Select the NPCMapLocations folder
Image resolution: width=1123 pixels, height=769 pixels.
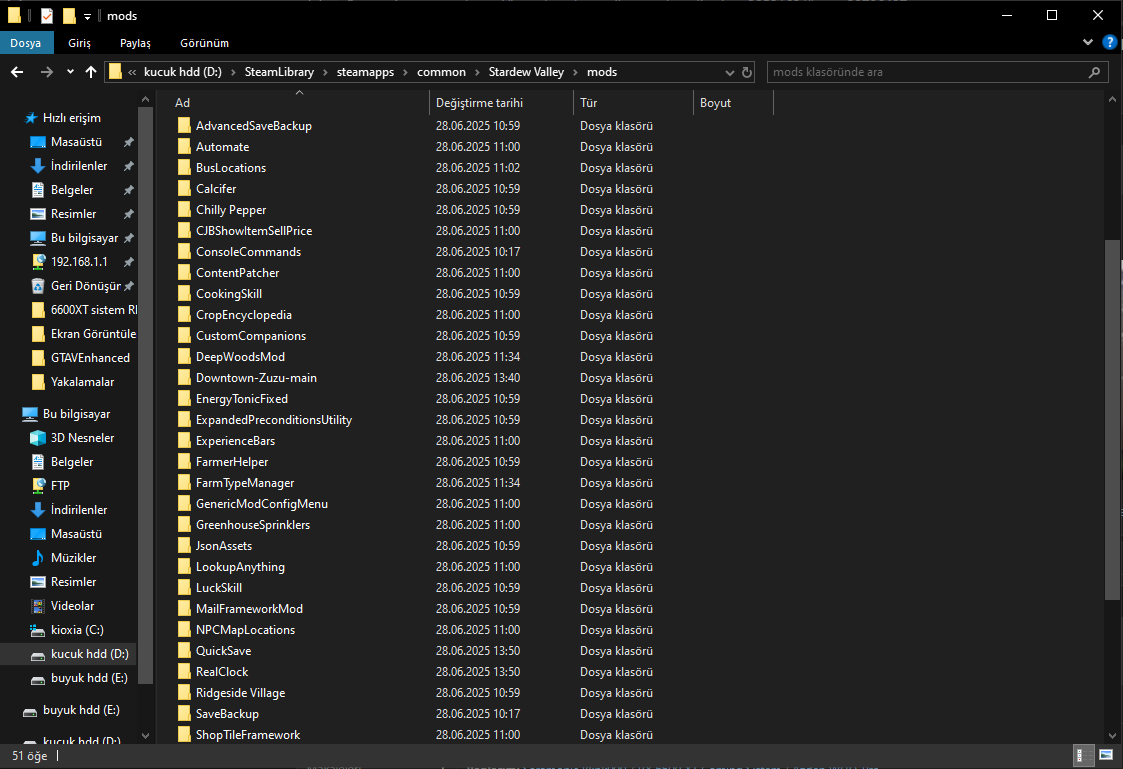[246, 629]
